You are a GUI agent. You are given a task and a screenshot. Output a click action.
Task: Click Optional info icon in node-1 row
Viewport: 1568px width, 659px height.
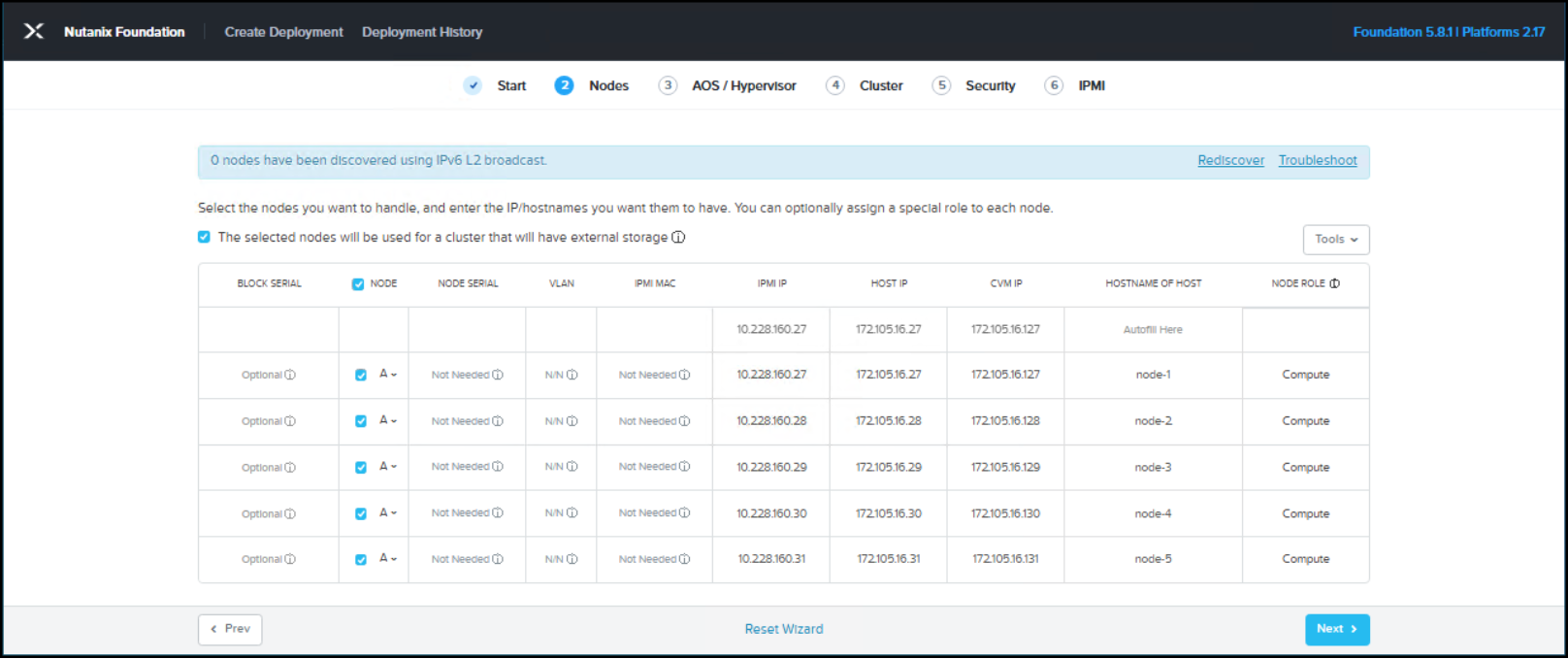290,375
